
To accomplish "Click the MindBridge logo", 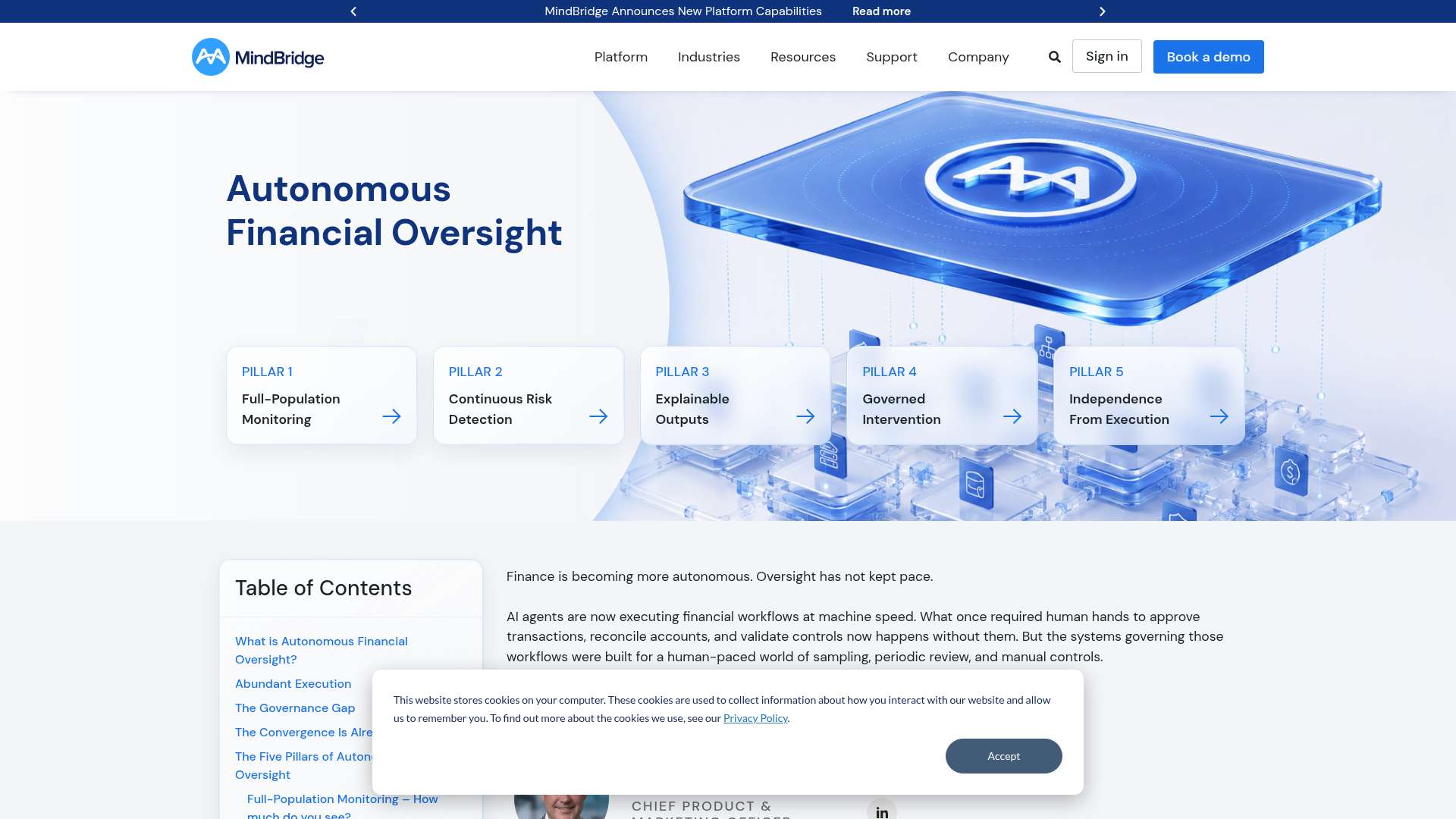I will click(258, 57).
